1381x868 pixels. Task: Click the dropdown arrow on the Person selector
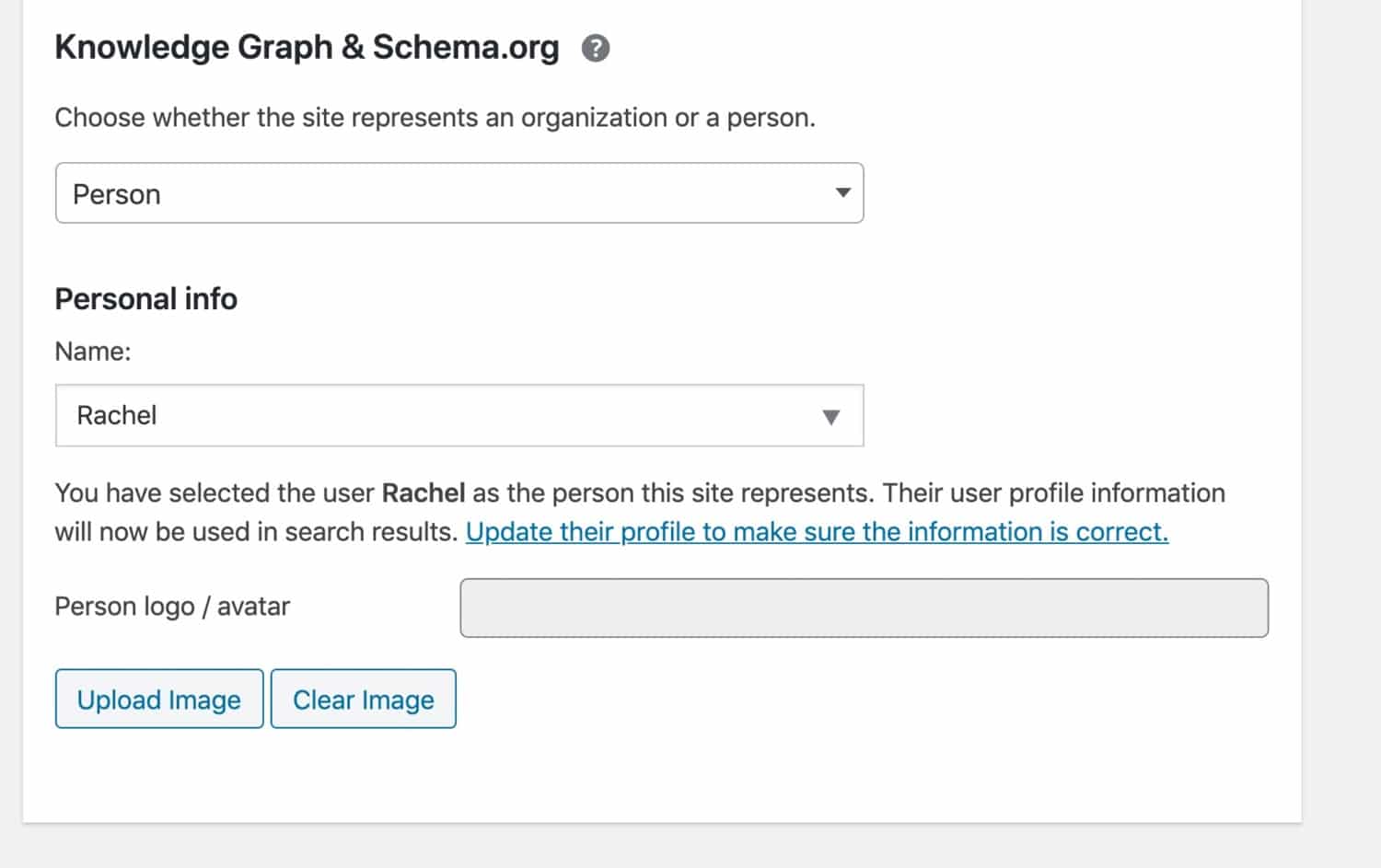(x=842, y=193)
